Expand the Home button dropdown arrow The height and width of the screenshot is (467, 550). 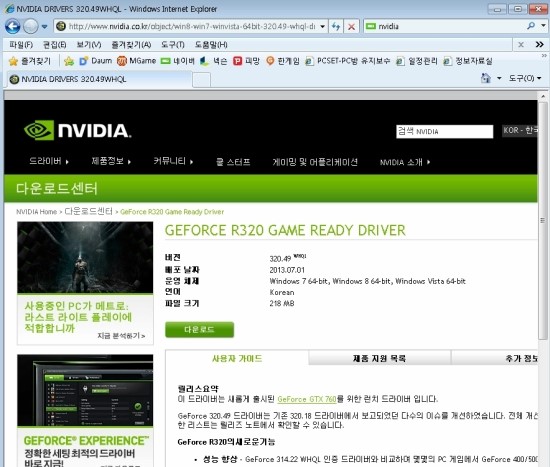tap(499, 78)
